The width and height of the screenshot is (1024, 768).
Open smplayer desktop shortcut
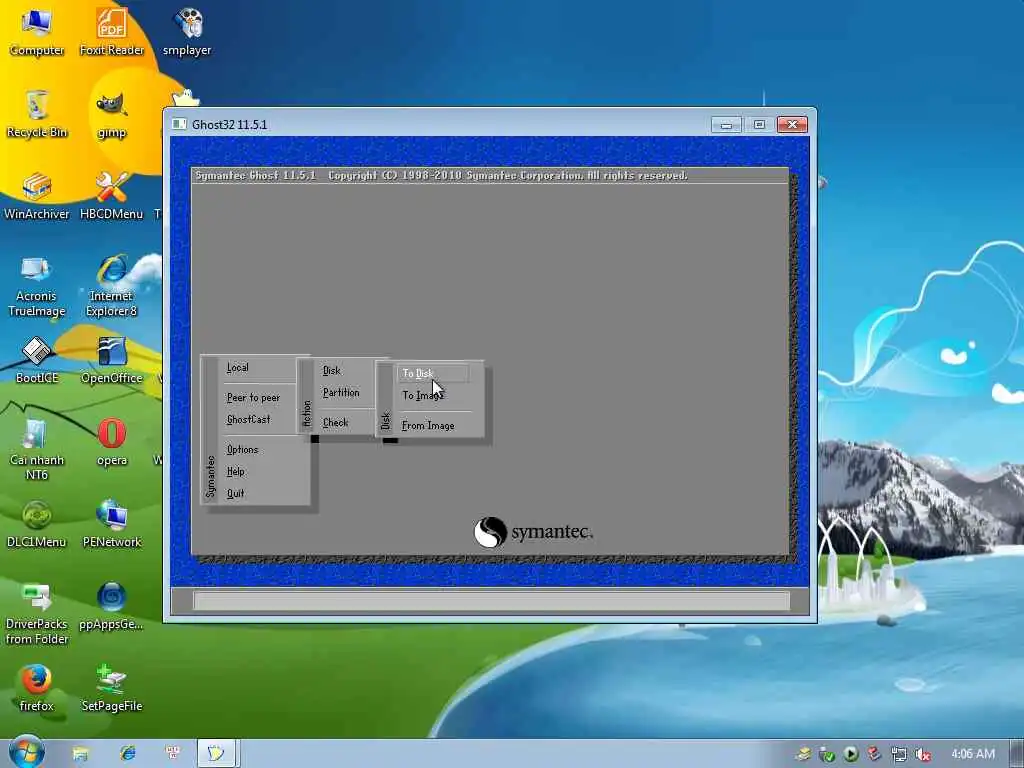click(x=187, y=31)
